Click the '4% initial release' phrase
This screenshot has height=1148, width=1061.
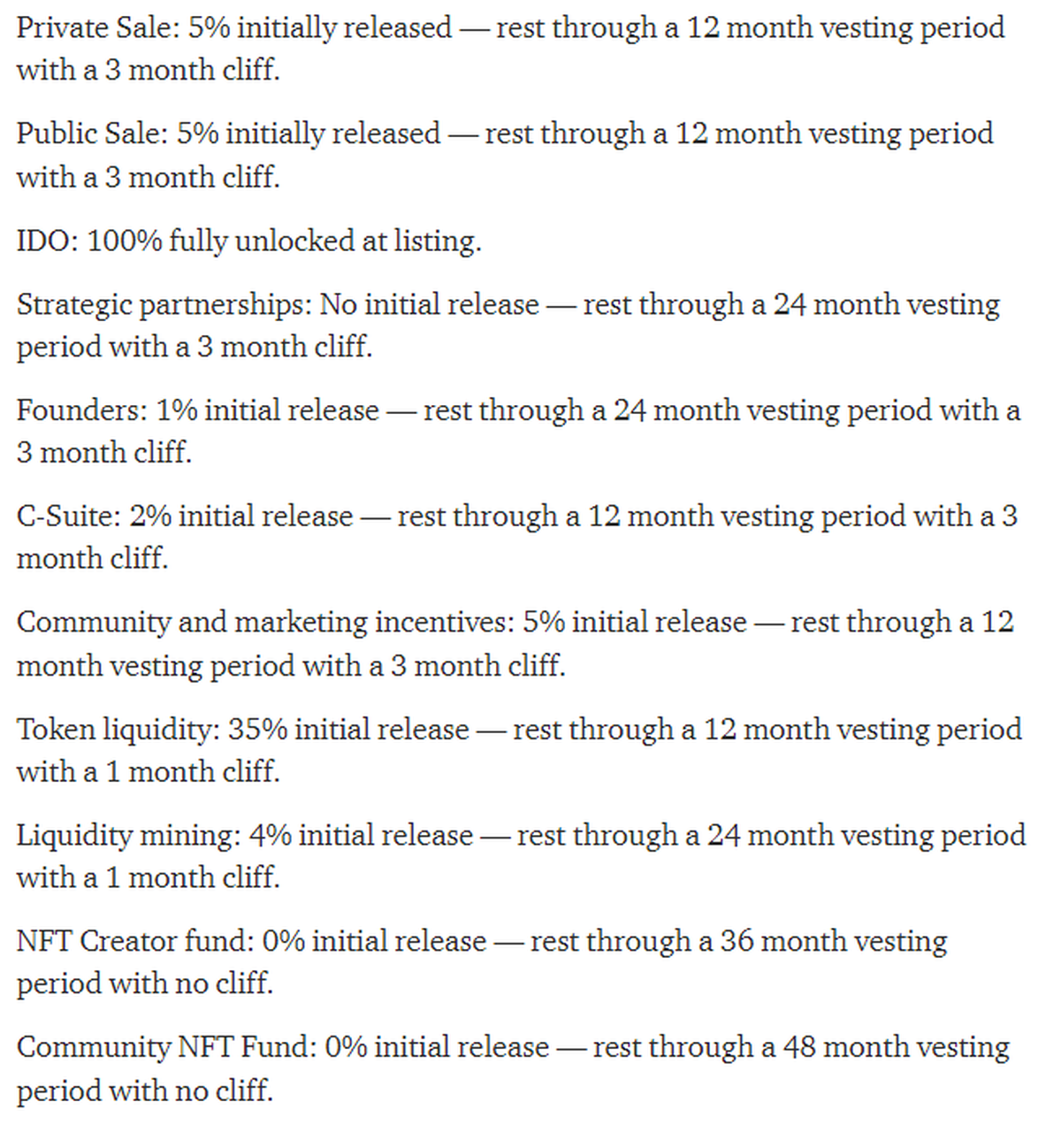pyautogui.click(x=361, y=836)
